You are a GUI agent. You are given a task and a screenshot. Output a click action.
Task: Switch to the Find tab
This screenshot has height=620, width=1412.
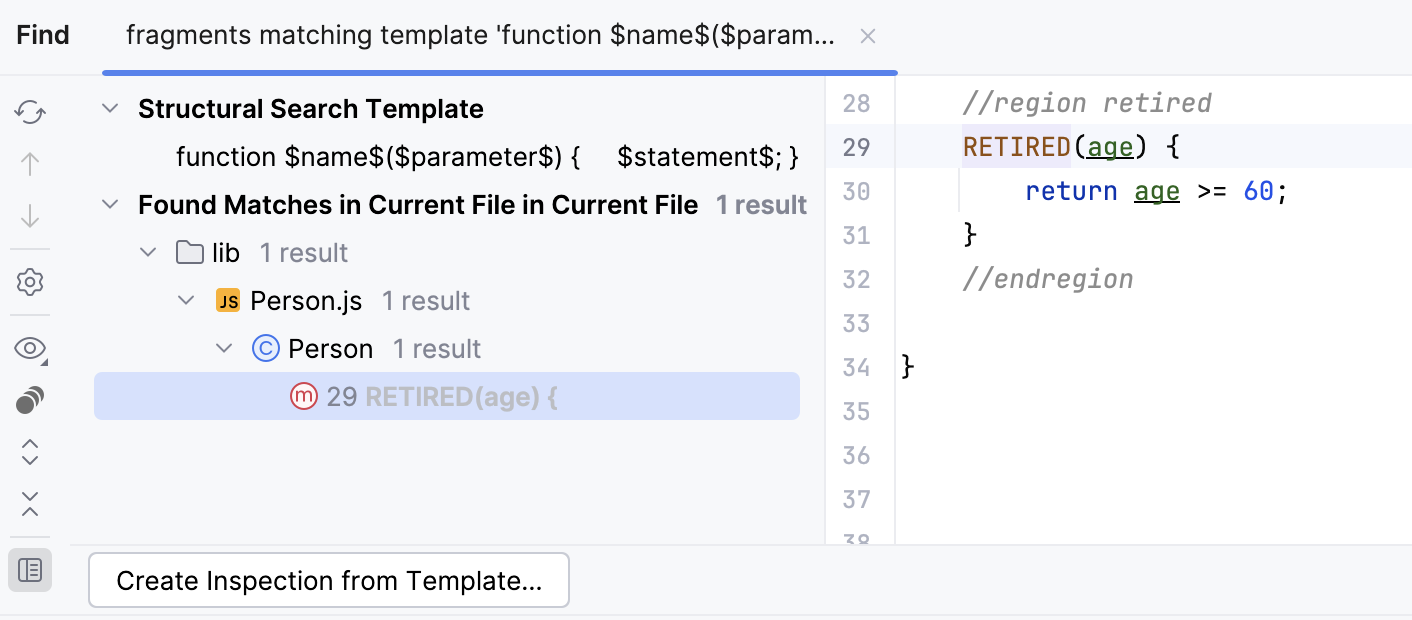pyautogui.click(x=42, y=34)
